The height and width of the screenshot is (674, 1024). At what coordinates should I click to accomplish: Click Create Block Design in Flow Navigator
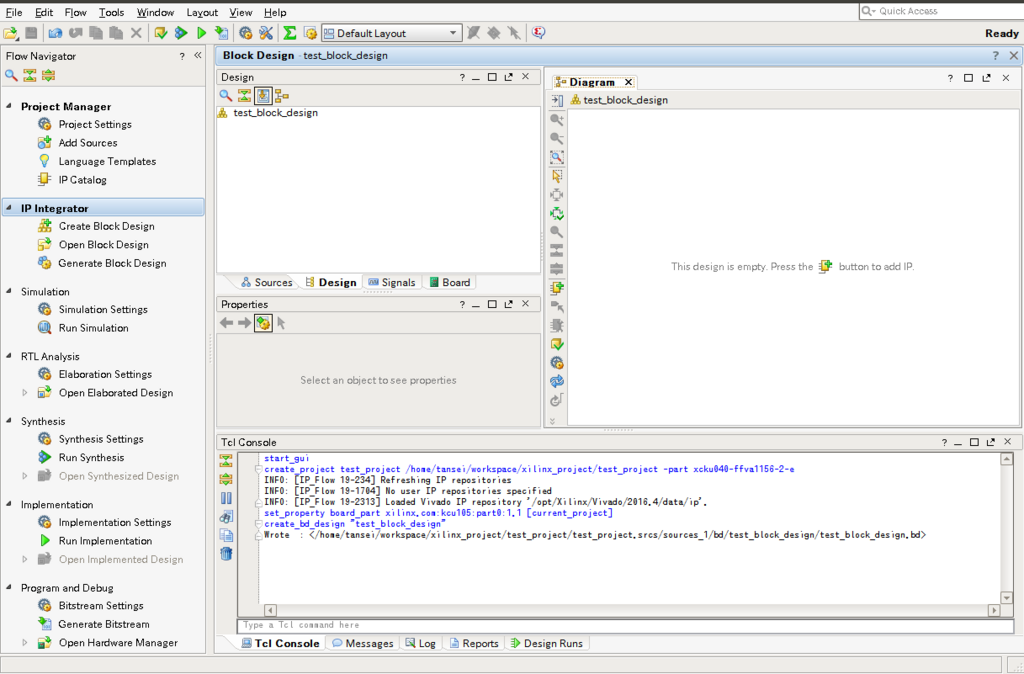pyautogui.click(x=106, y=226)
